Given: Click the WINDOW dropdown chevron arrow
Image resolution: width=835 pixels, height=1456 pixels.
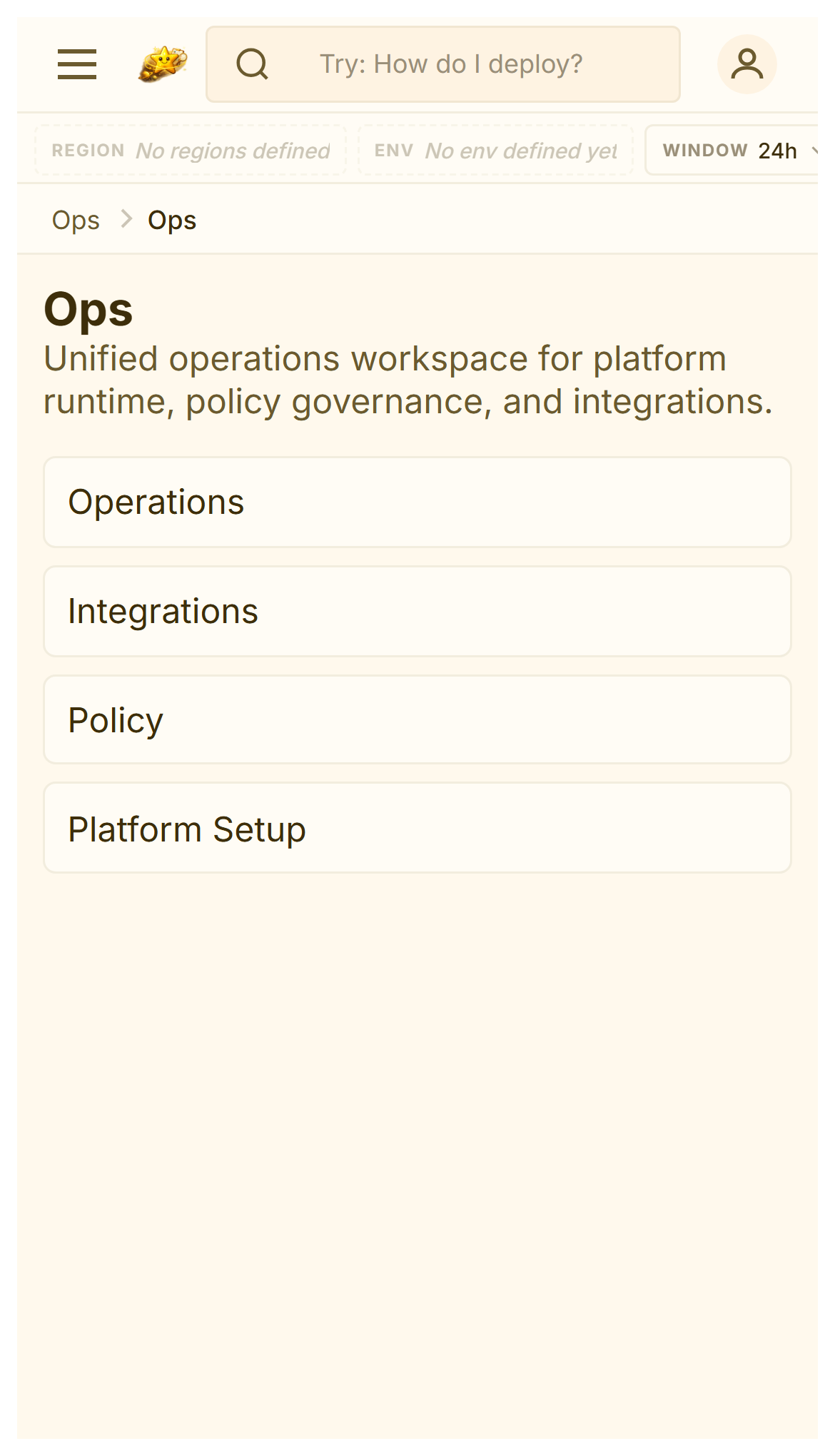Looking at the screenshot, I should tap(815, 151).
